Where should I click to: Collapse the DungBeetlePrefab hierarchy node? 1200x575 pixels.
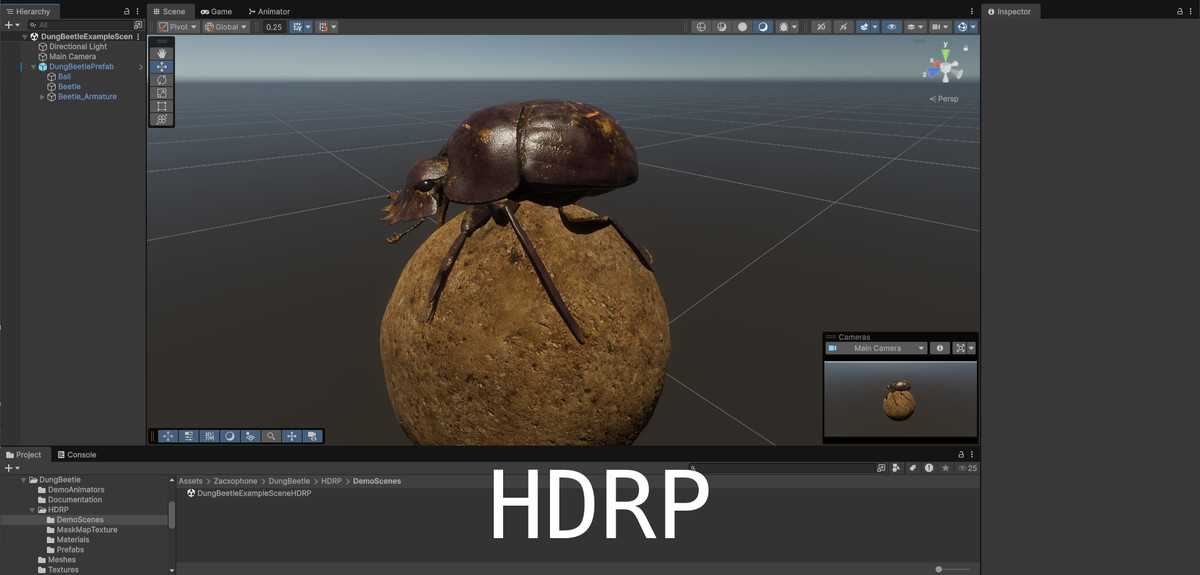(32, 67)
